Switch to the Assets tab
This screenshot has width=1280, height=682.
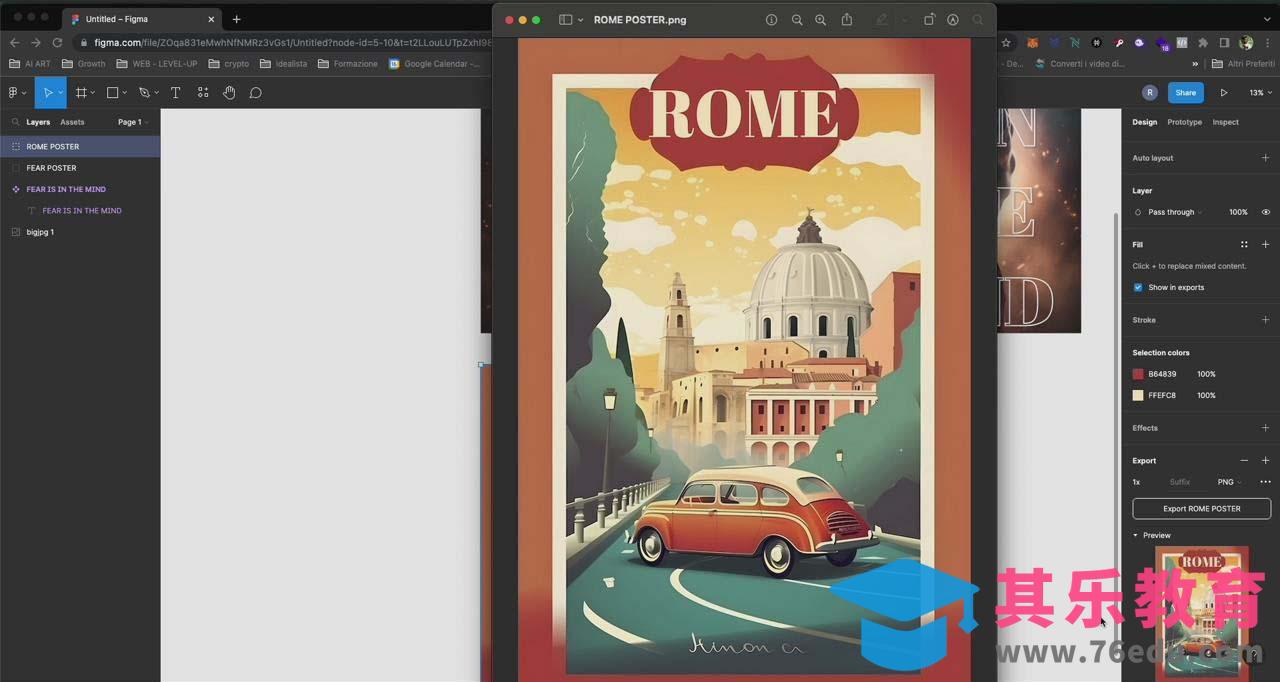(x=72, y=122)
